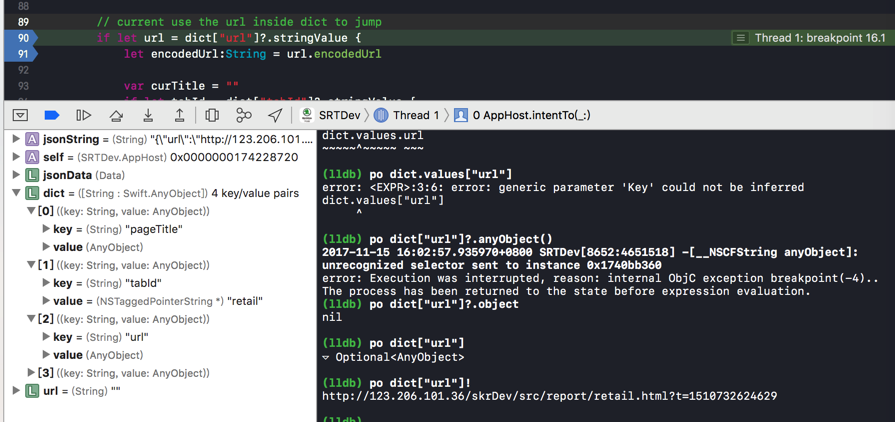895x422 pixels.
Task: Expand the dict [3] entry
Action: pyautogui.click(x=31, y=373)
